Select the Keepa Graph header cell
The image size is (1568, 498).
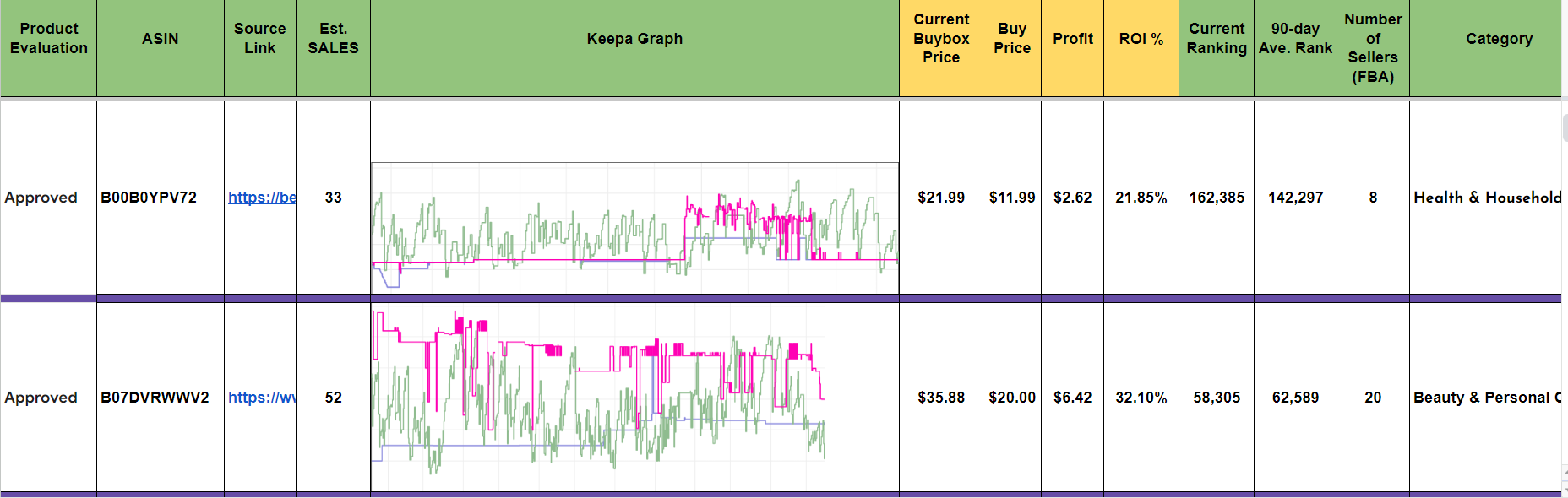[634, 39]
